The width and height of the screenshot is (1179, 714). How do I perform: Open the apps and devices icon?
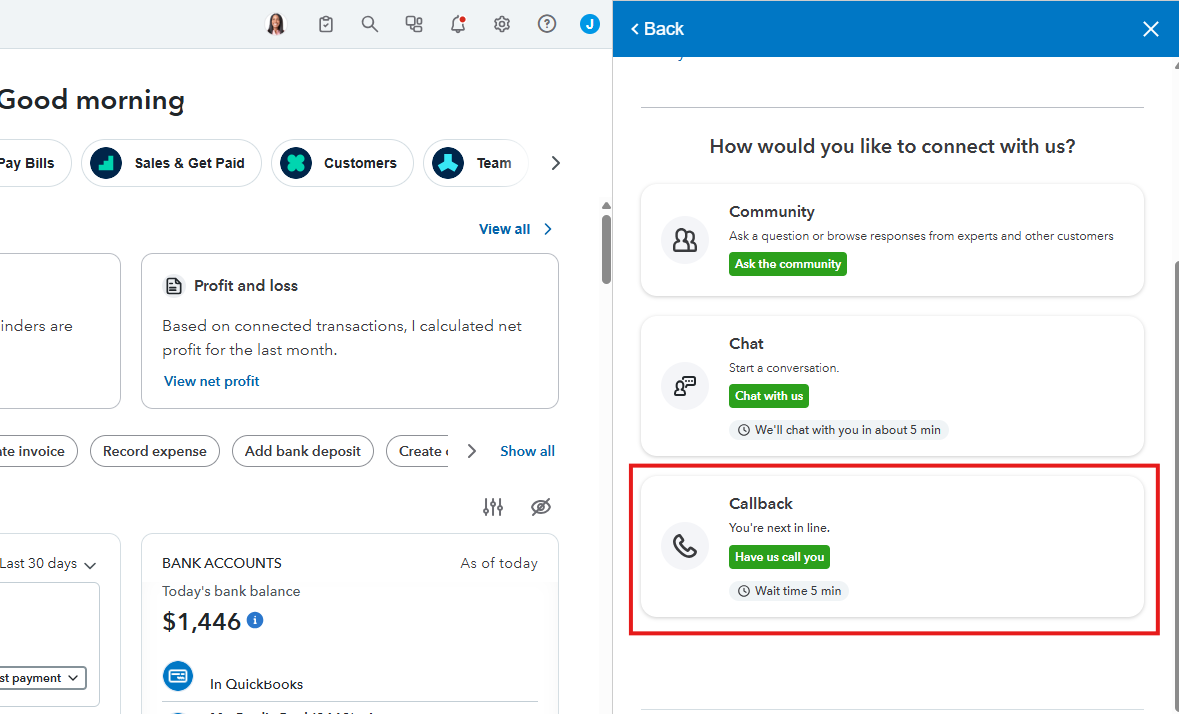414,25
